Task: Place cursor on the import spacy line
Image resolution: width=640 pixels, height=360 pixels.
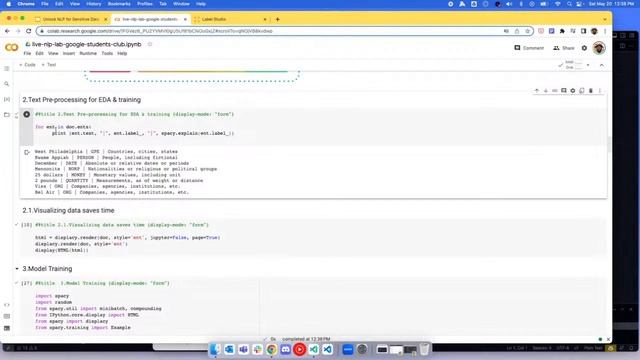Action: click(x=52, y=296)
